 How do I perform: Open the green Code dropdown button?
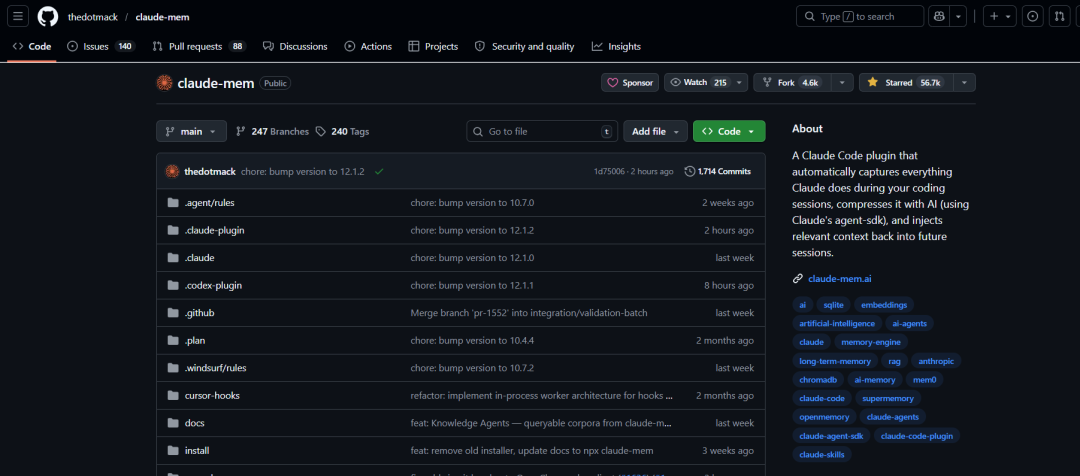coord(729,132)
